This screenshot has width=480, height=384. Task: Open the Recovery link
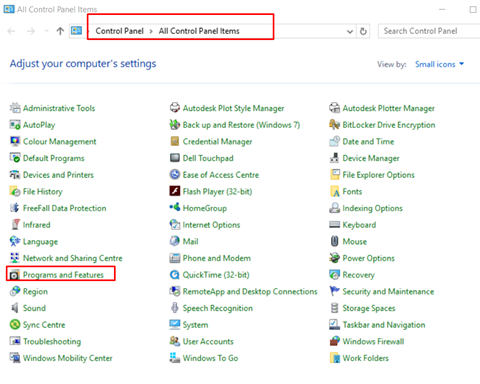[359, 275]
